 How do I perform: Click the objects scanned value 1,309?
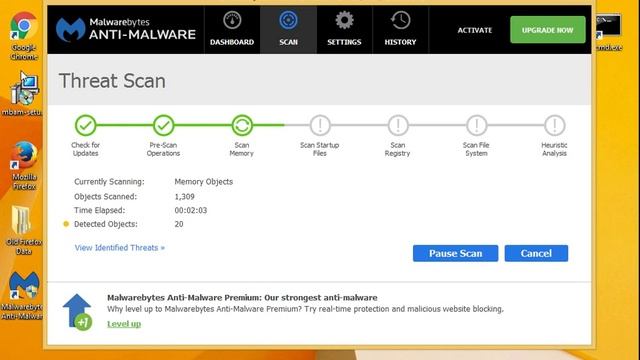coord(184,196)
